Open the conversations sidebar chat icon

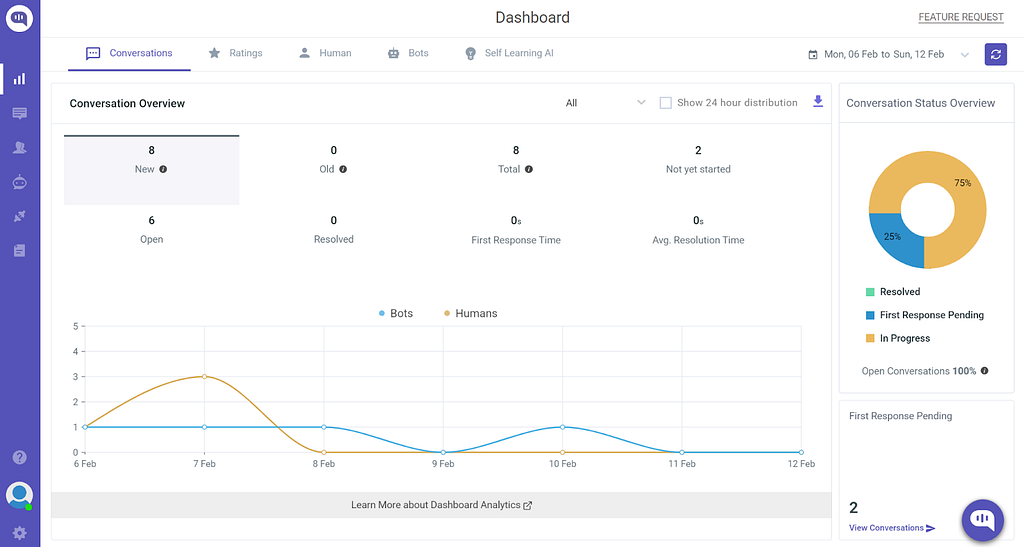tap(20, 114)
